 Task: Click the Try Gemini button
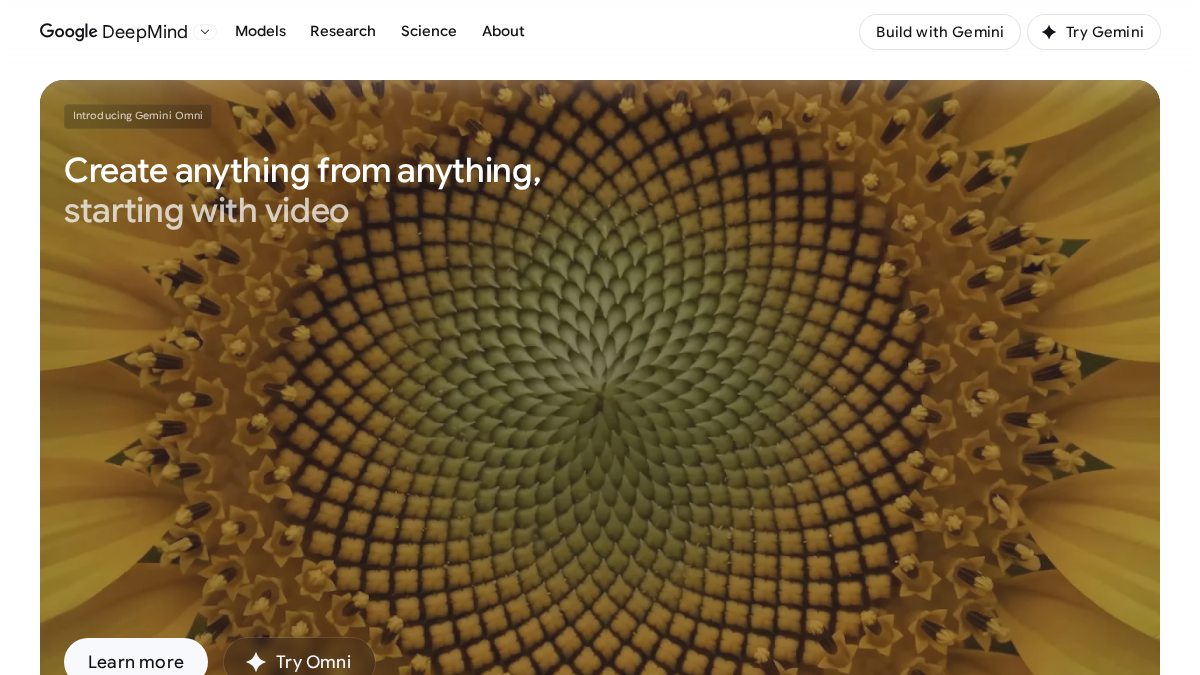tap(1094, 32)
